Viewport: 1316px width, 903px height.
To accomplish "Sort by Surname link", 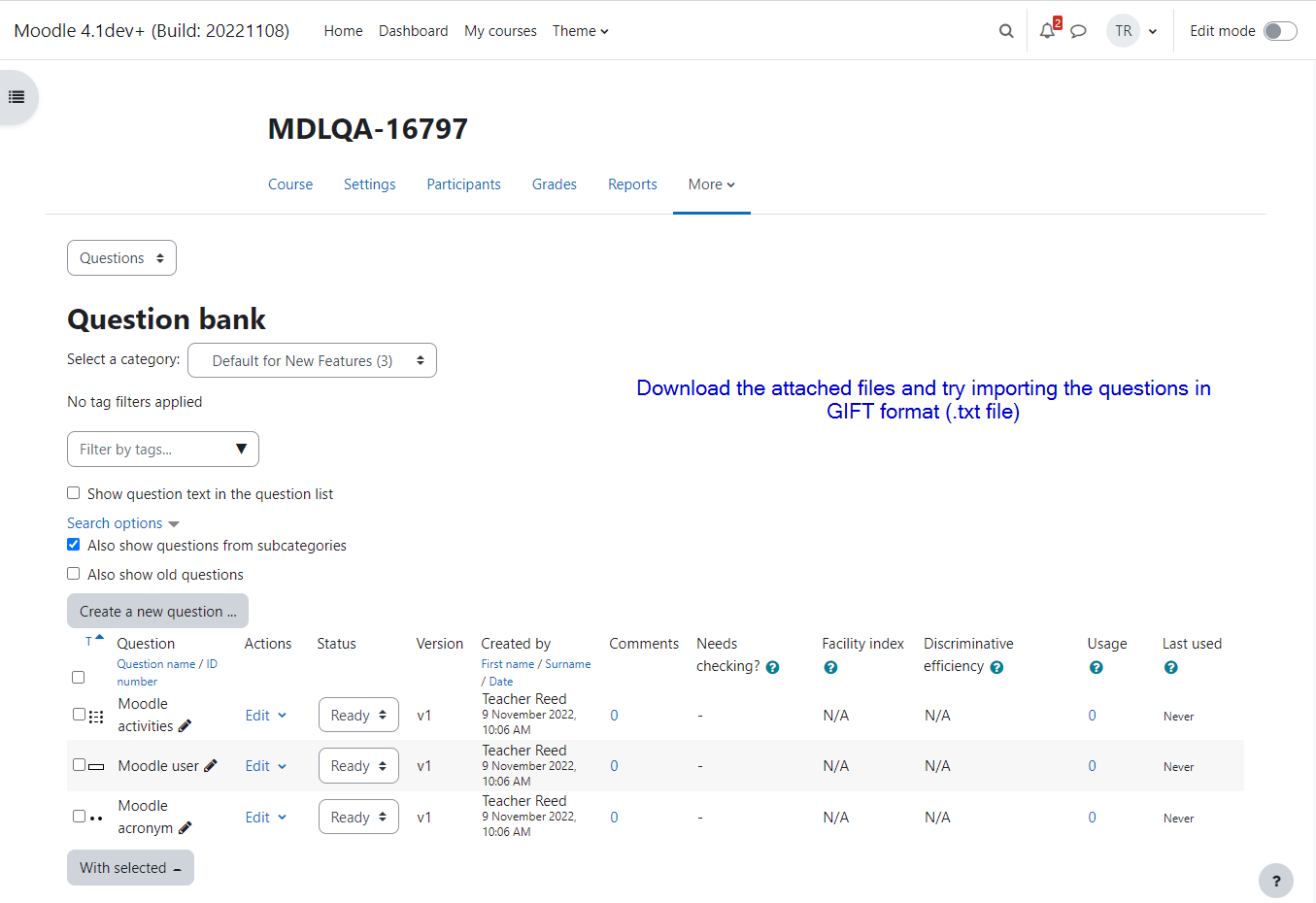I will tap(568, 664).
